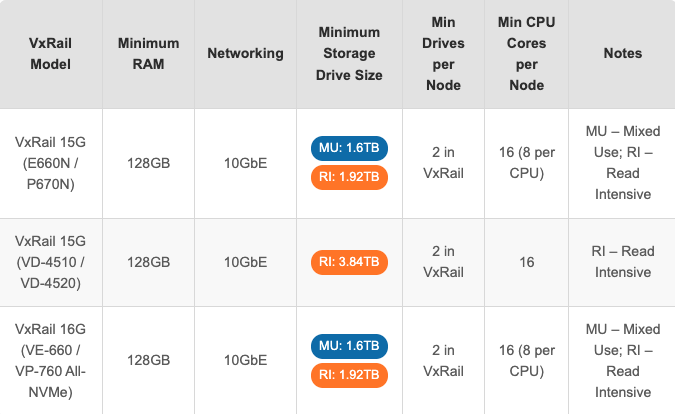Click the orange RI: 1.92TB badge for E660N / P670N
The width and height of the screenshot is (675, 414).
[x=349, y=176]
